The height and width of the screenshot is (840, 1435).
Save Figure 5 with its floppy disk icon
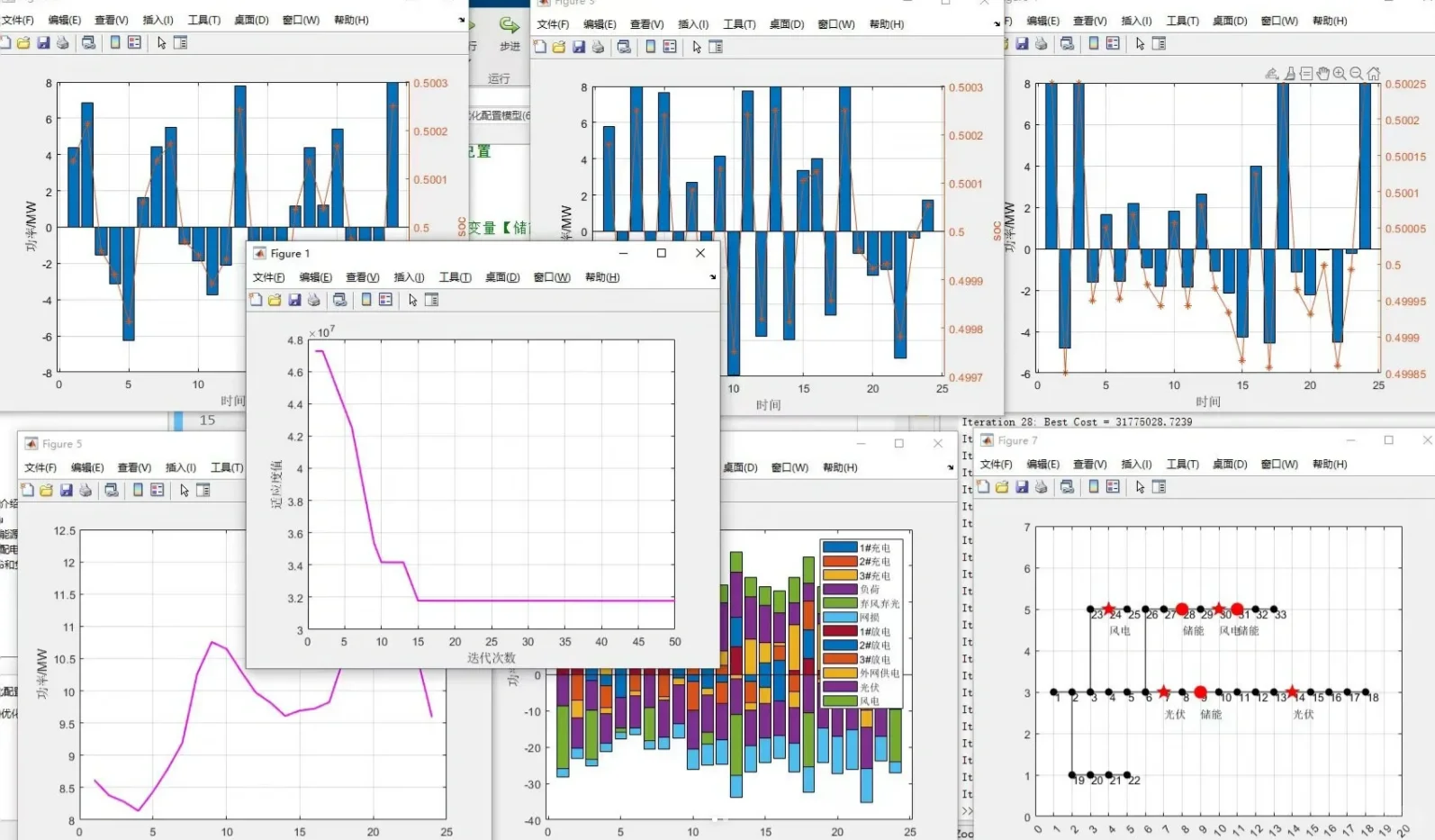coord(66,490)
